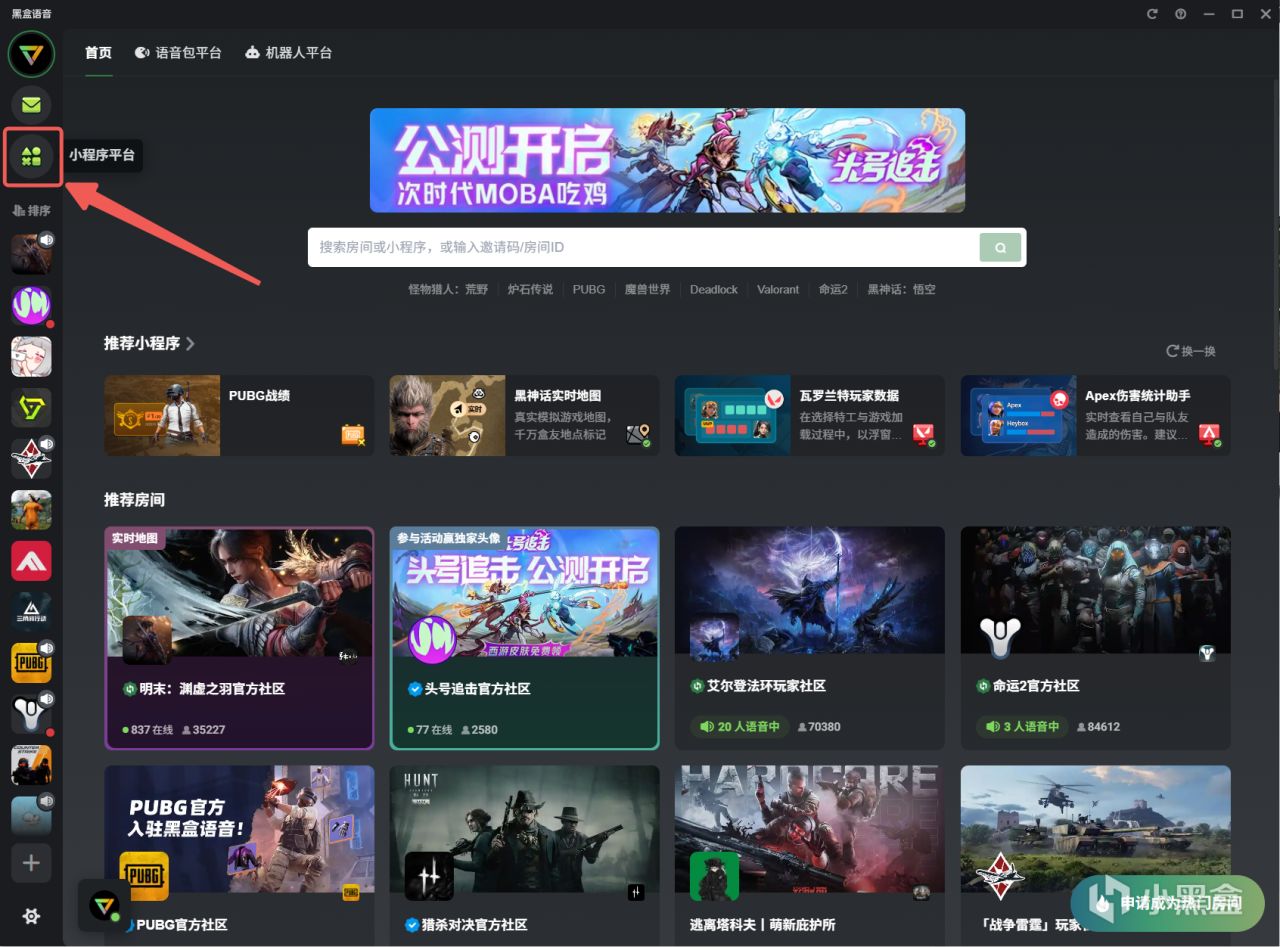Open the 明末：渊虚之羽官方社区 room

[239, 638]
